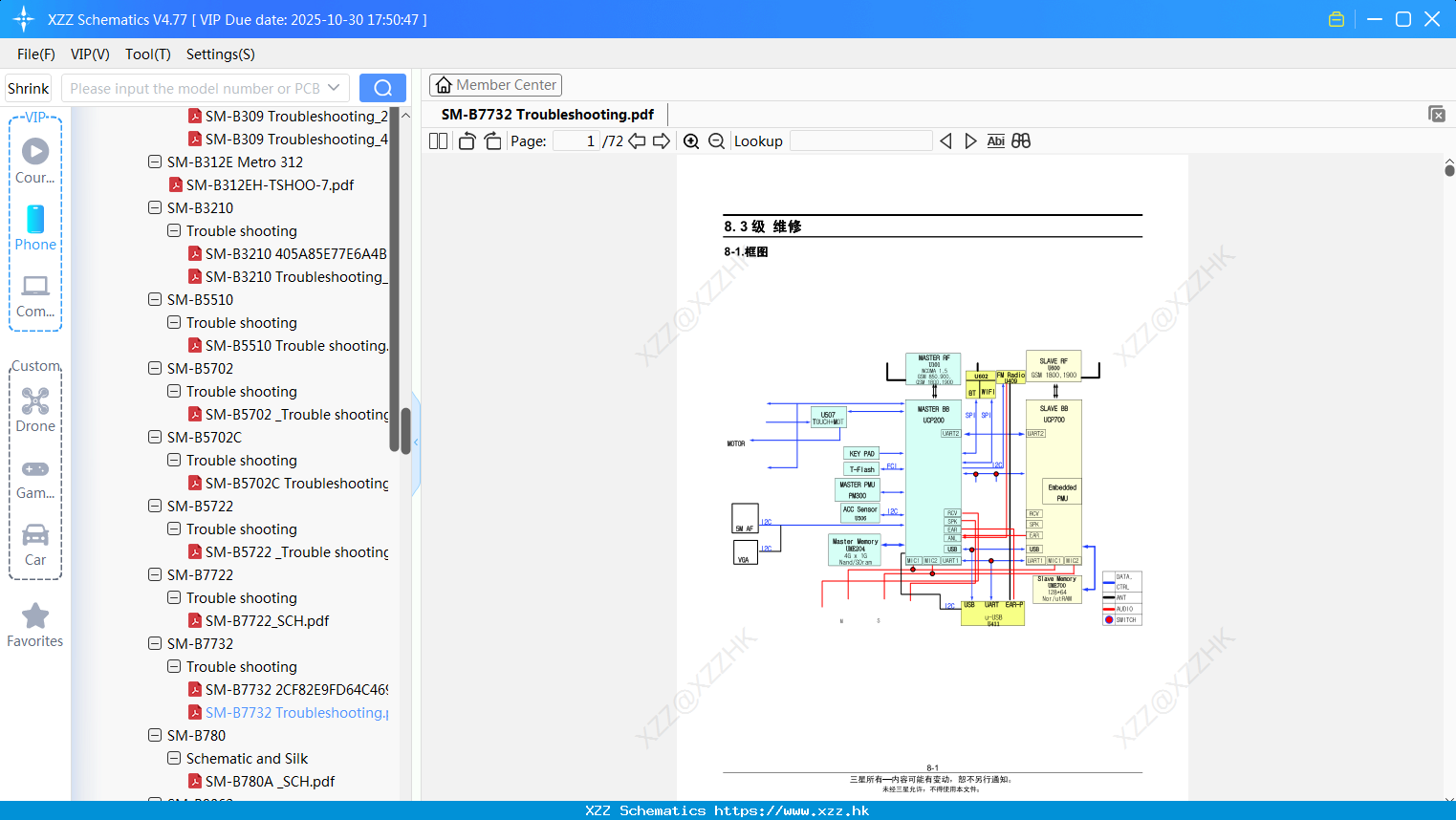Open SM-B780A _SCH.pdf file
1456x820 pixels.
pos(270,781)
